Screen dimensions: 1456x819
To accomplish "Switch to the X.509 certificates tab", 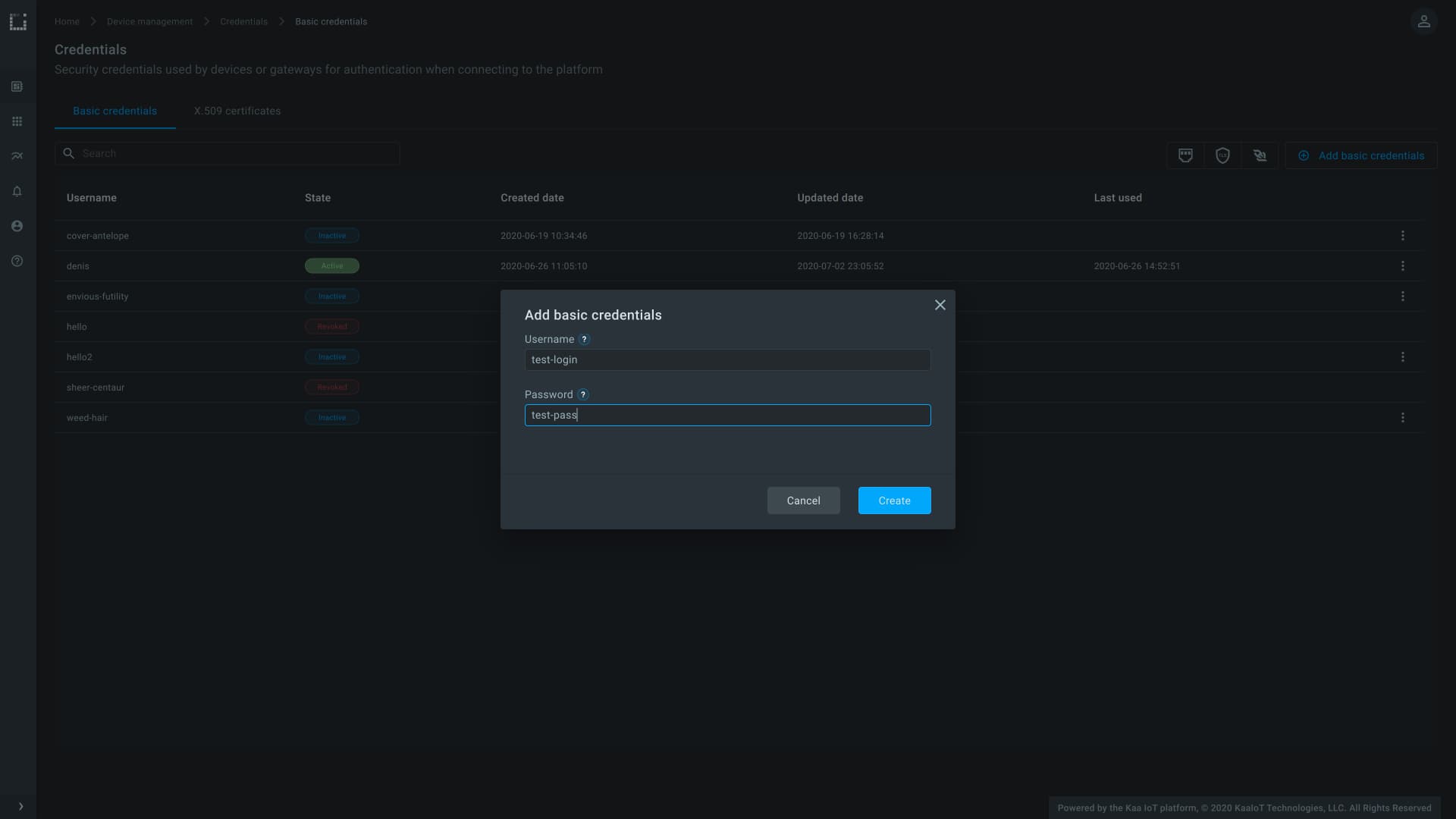I will [x=237, y=111].
